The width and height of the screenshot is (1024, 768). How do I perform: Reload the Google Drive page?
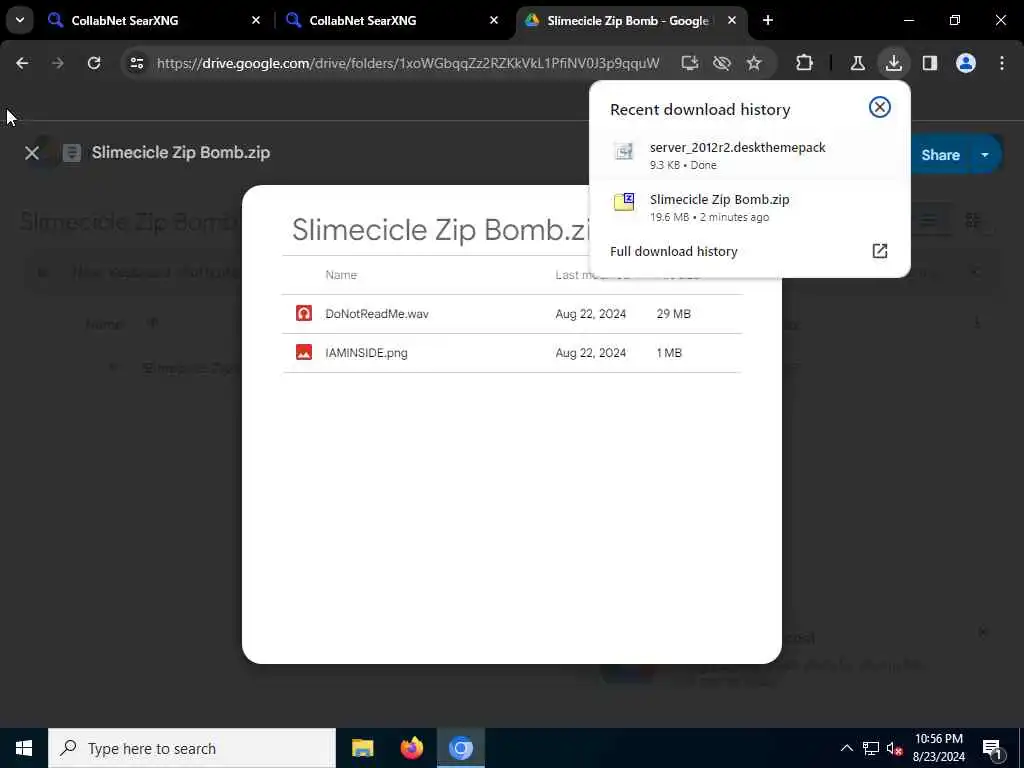pyautogui.click(x=94, y=63)
